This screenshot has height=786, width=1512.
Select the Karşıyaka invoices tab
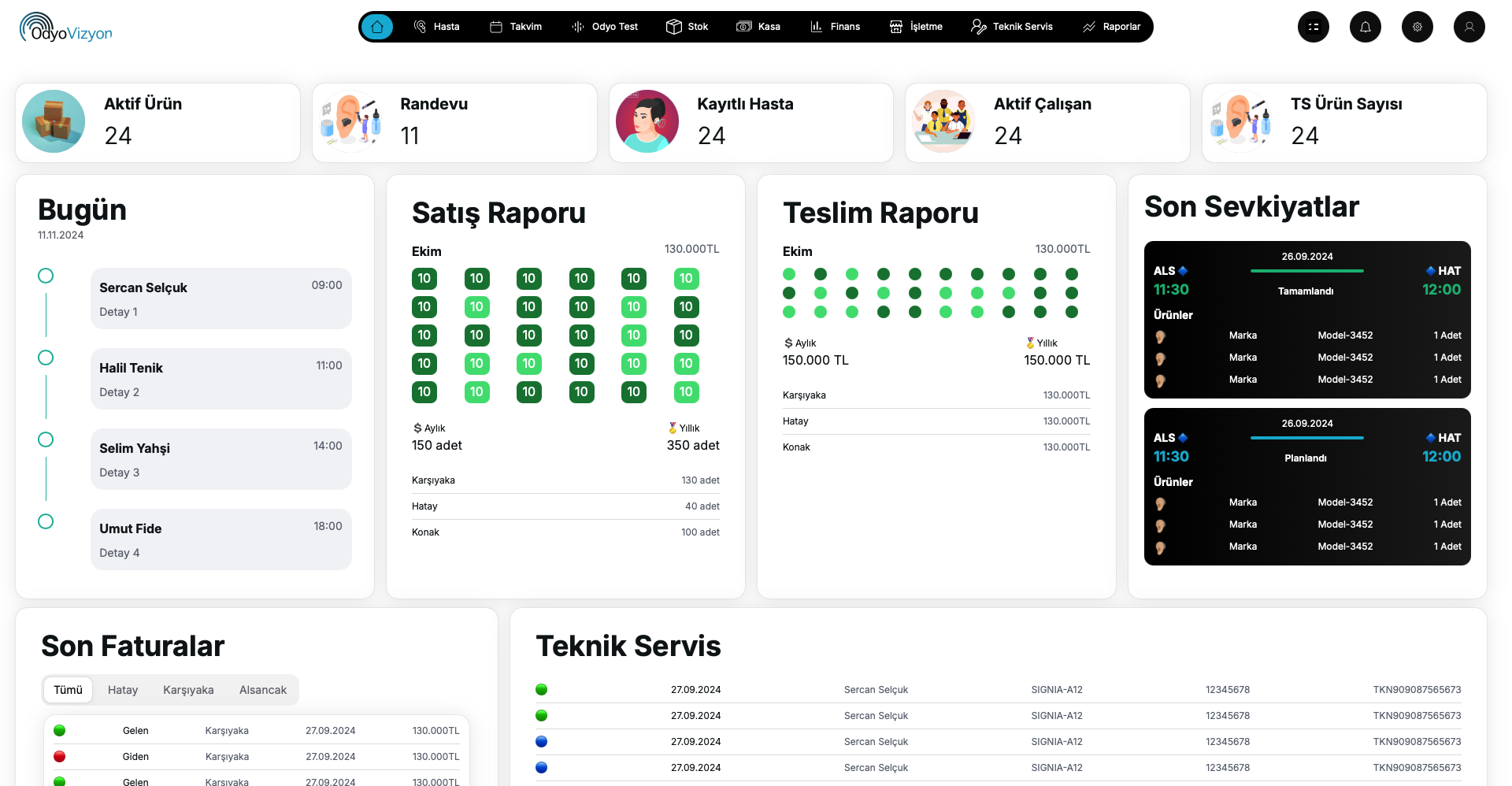188,690
